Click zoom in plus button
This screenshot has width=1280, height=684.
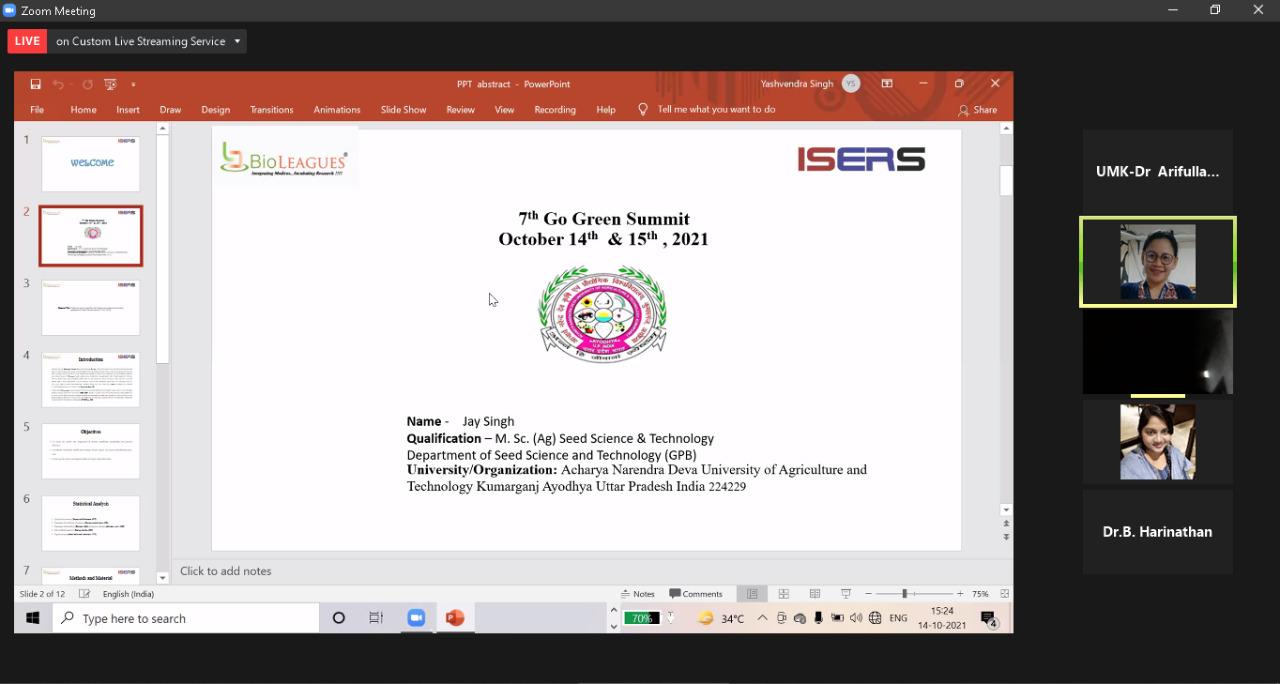coord(960,594)
